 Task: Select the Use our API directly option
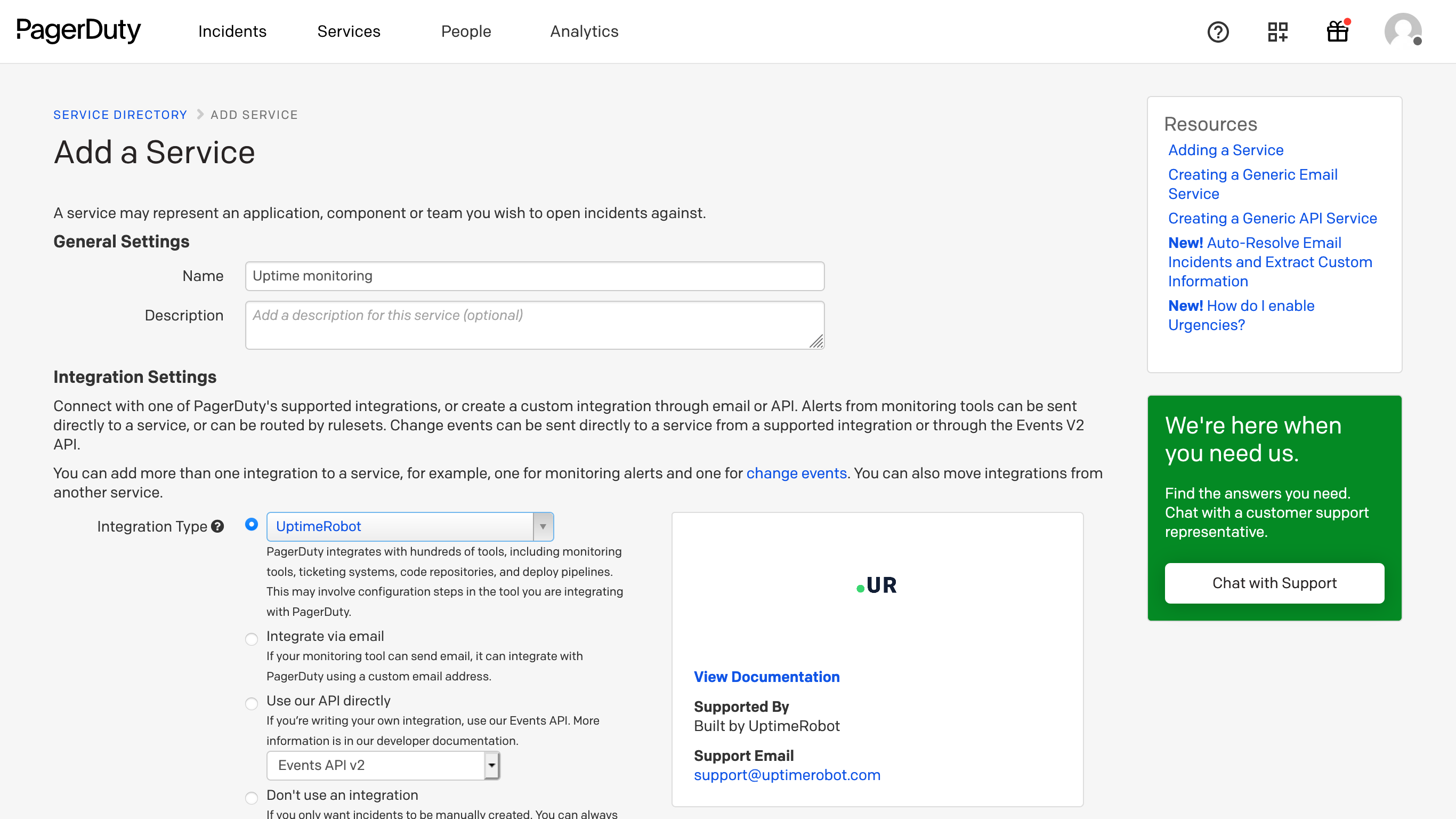pos(252,703)
